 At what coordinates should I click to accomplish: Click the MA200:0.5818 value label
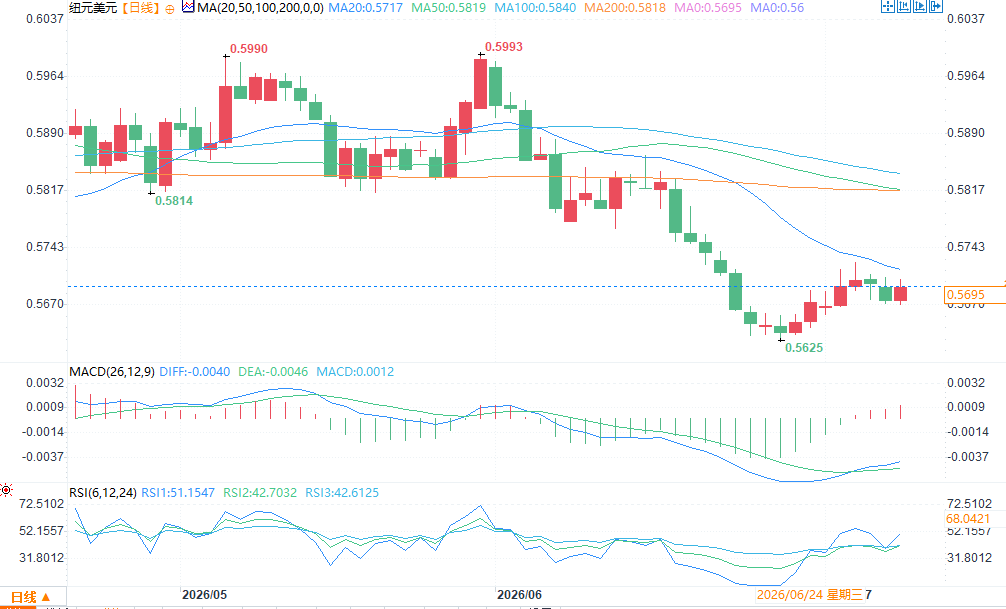coord(625,8)
